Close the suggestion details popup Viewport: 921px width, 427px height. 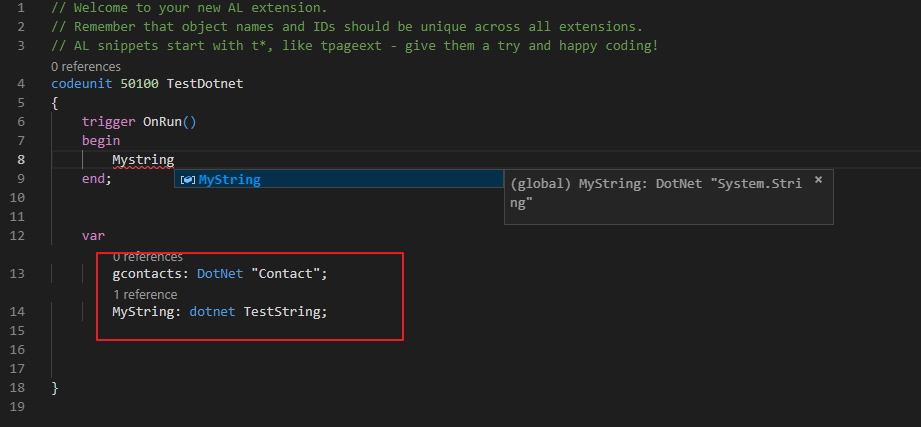click(818, 180)
